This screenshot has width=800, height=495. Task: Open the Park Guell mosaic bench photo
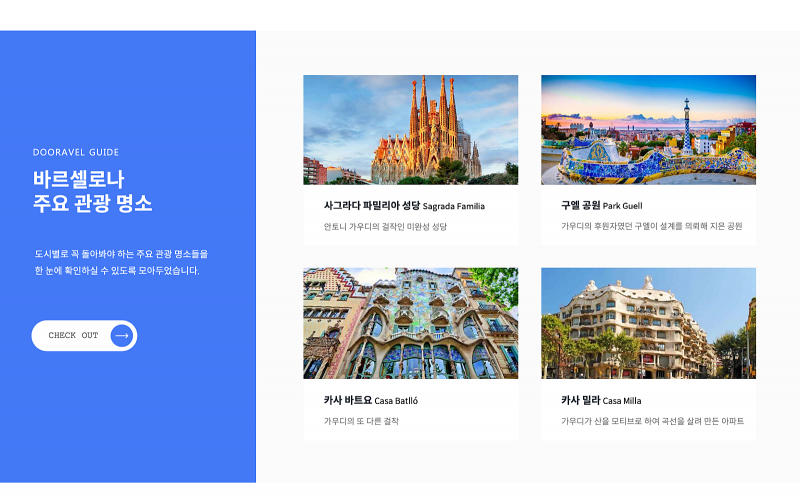click(648, 130)
